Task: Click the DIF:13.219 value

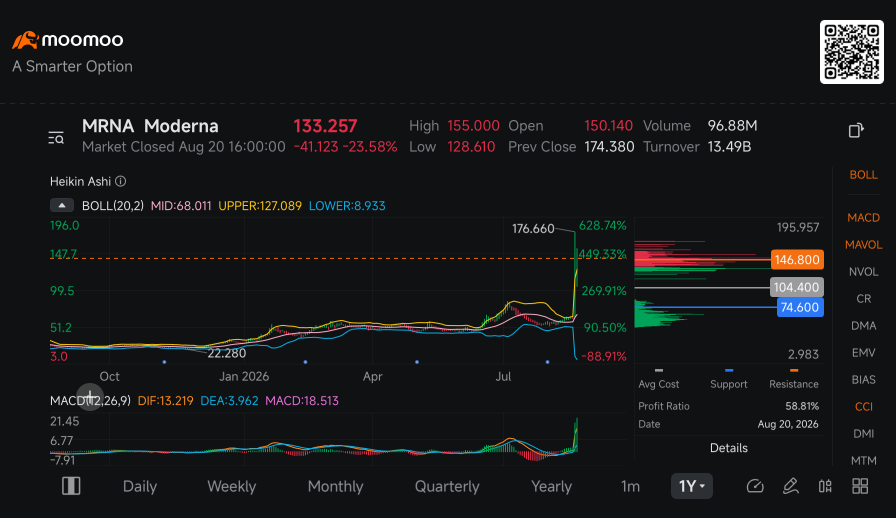Action: [165, 401]
